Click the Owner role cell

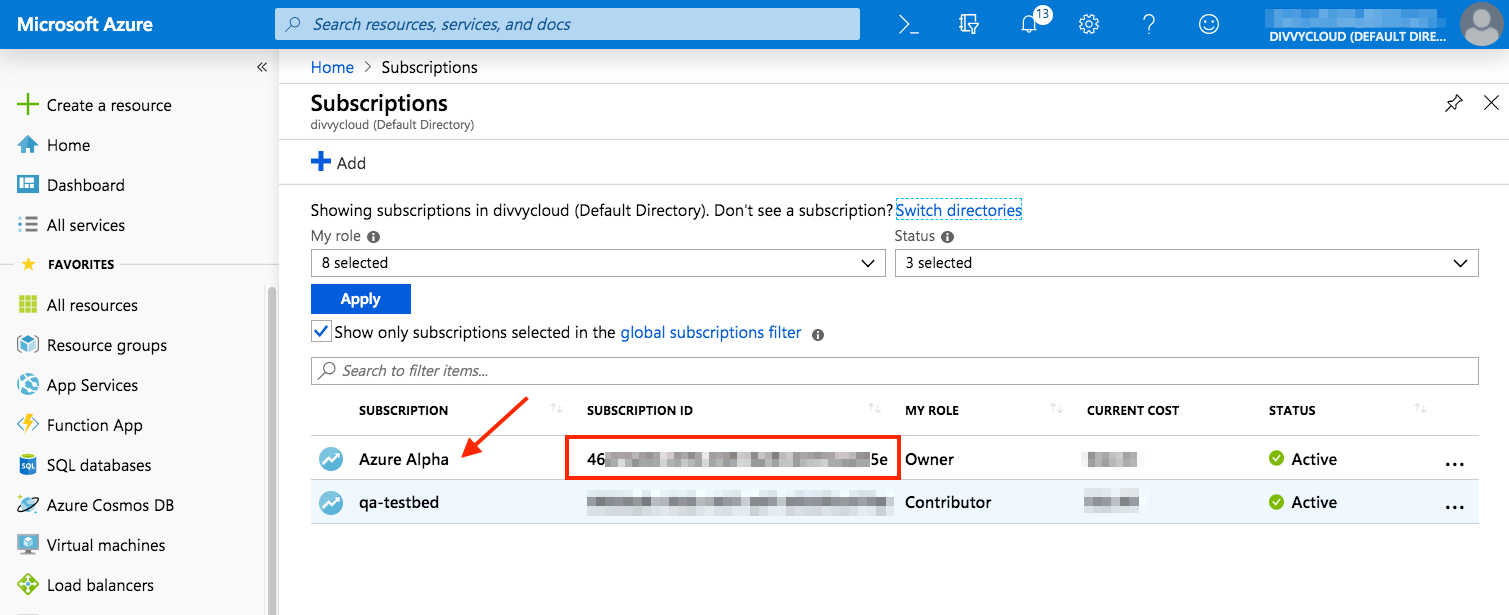(929, 459)
